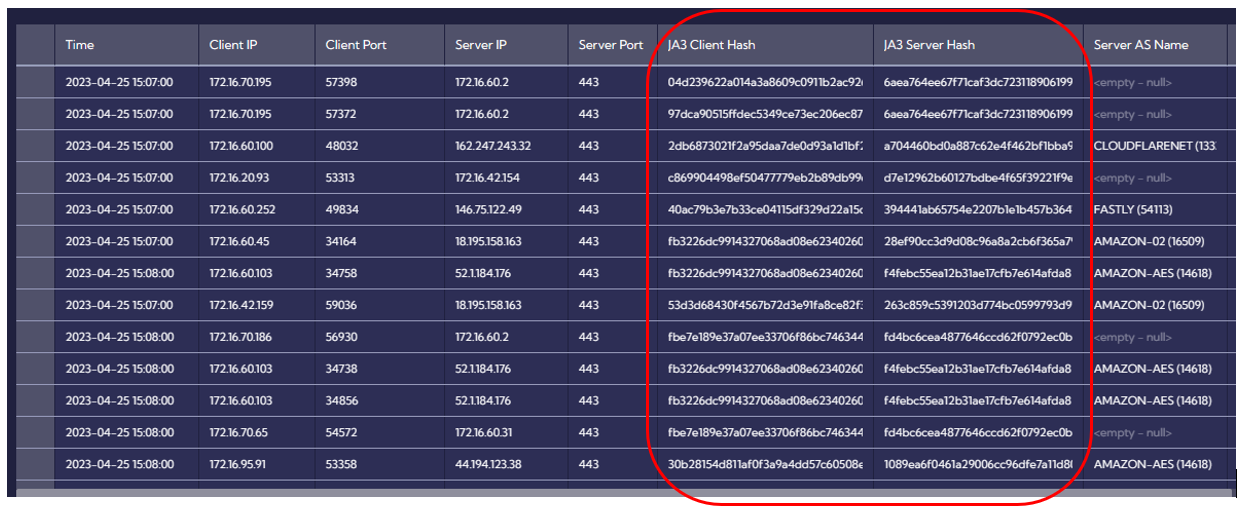This screenshot has width=1242, height=510.
Task: Select server IP 146.75.122.49 cell
Action: point(490,210)
